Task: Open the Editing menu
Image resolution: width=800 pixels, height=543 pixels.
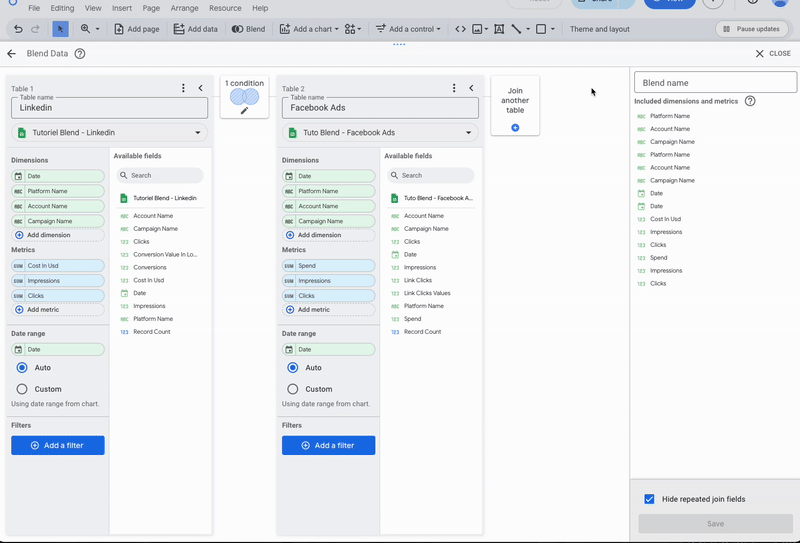Action: tap(62, 8)
